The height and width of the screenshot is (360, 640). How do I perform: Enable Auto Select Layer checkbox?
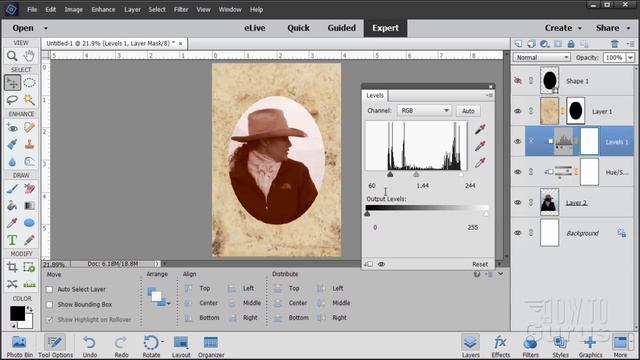pos(50,289)
